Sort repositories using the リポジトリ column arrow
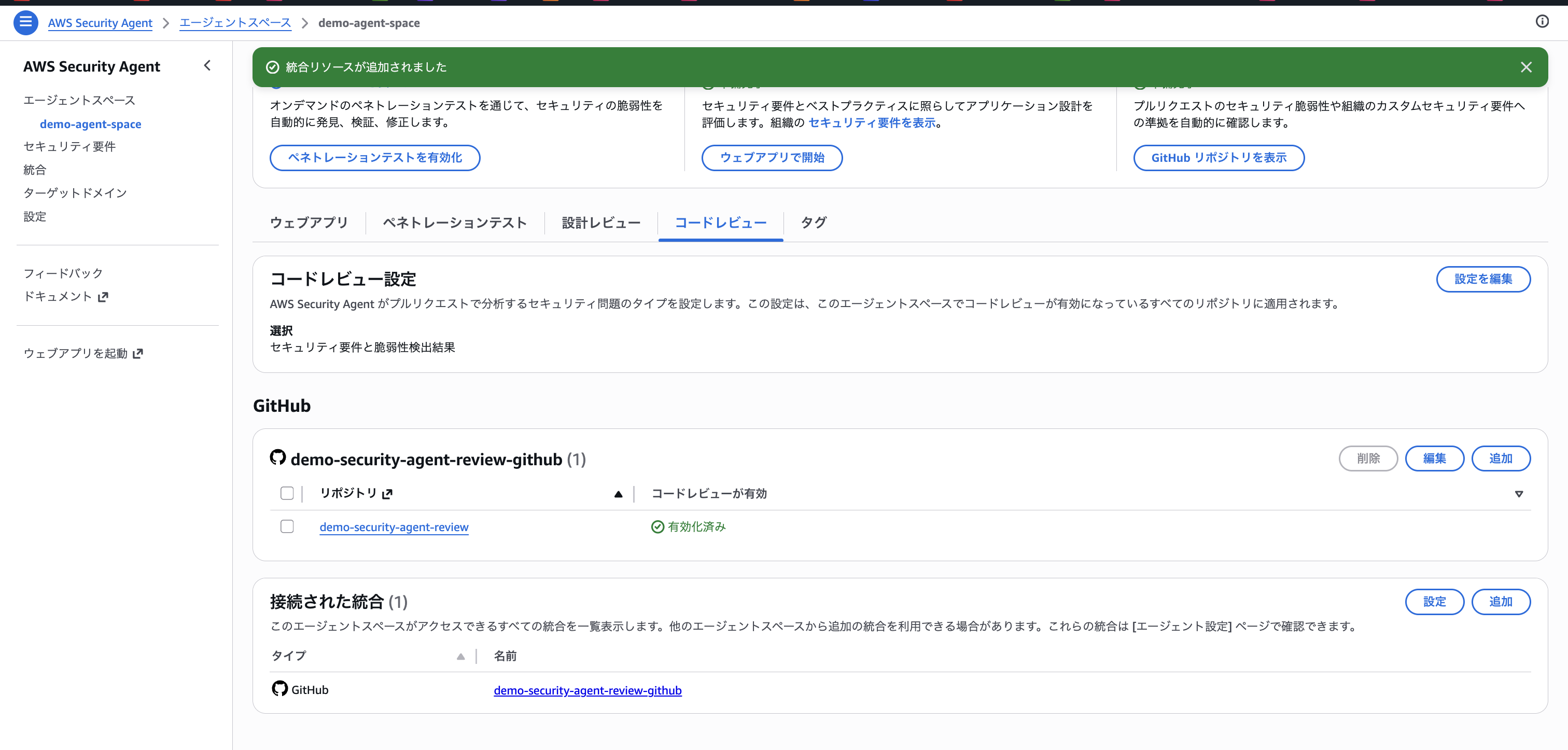This screenshot has height=750, width=1568. pyautogui.click(x=619, y=493)
